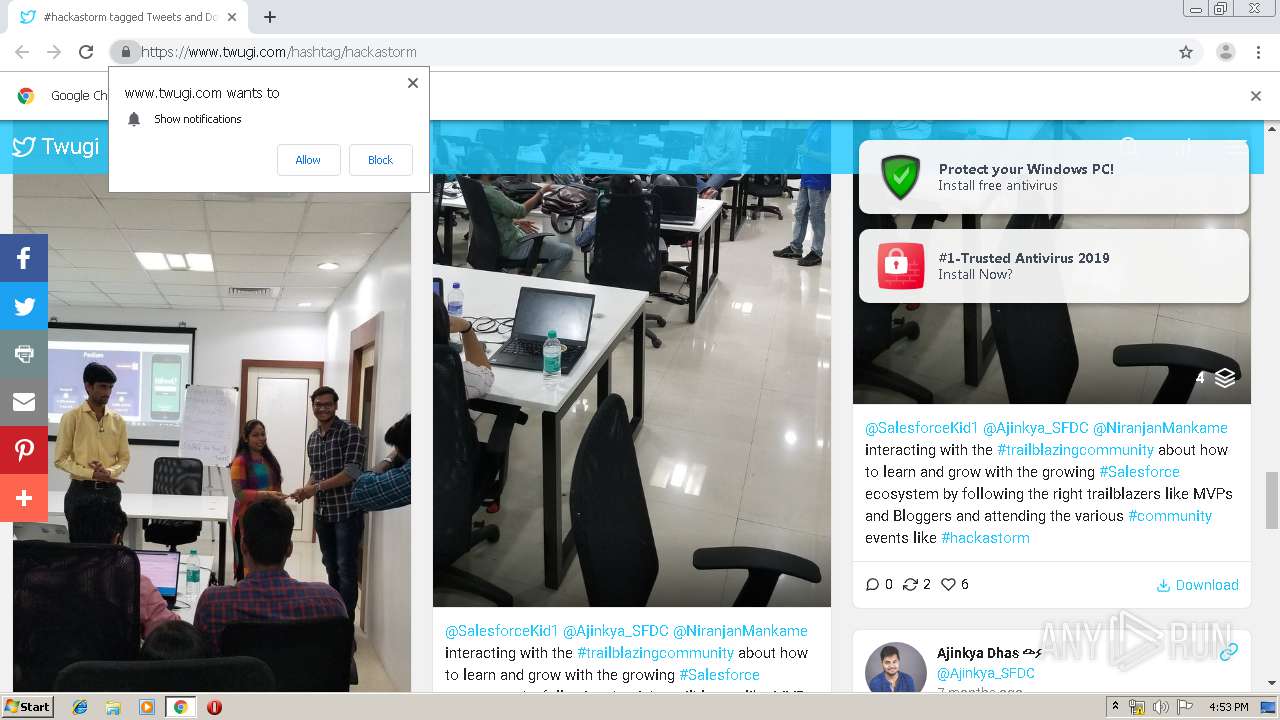Reload the page
This screenshot has width=1280, height=720.
click(86, 52)
